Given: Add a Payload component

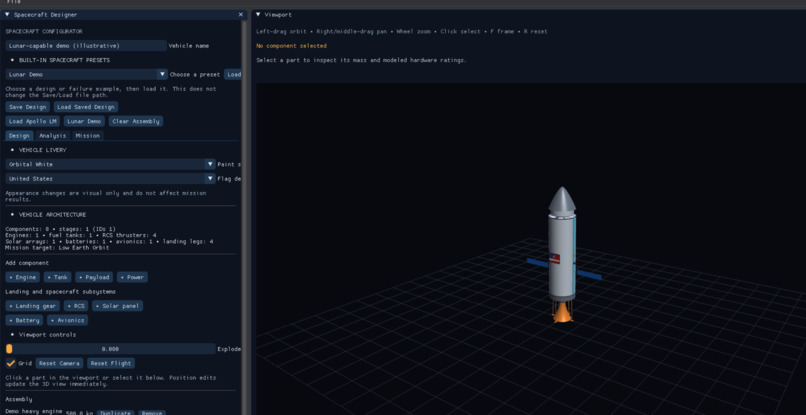Looking at the screenshot, I should 94,277.
